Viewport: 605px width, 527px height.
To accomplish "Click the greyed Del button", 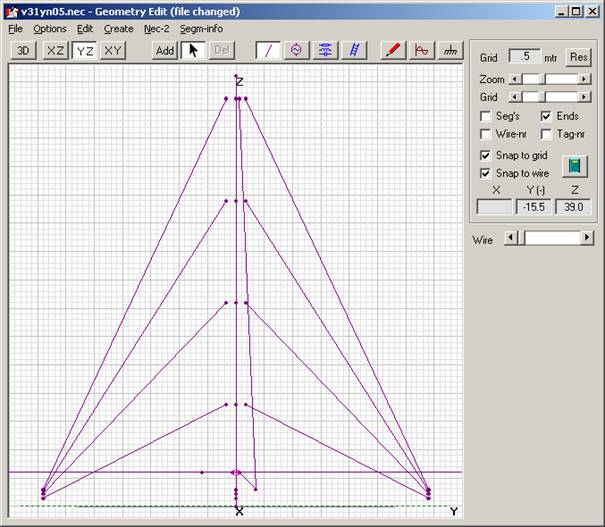I will pyautogui.click(x=221, y=51).
